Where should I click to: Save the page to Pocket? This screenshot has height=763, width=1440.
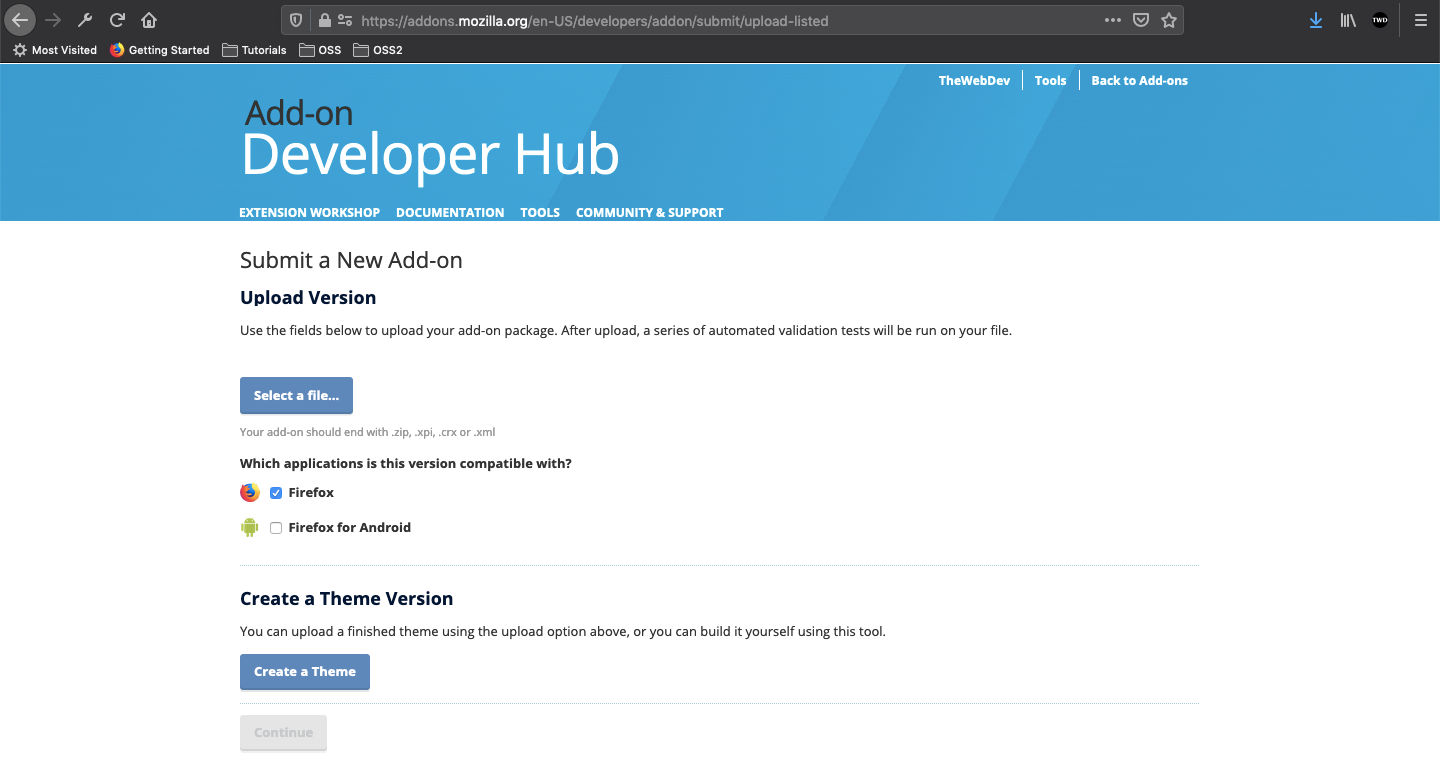(x=1141, y=20)
